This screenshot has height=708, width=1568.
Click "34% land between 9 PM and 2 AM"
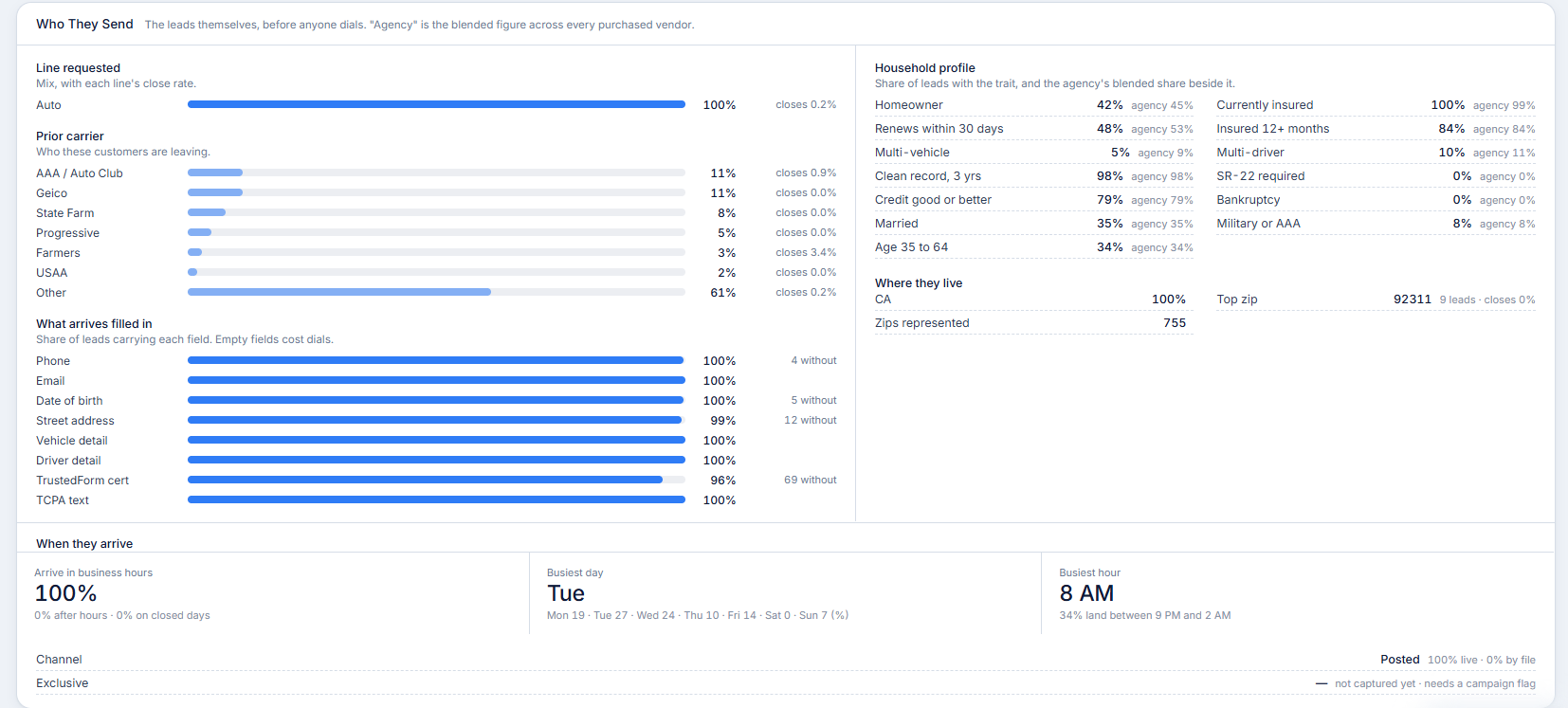[x=1145, y=615]
